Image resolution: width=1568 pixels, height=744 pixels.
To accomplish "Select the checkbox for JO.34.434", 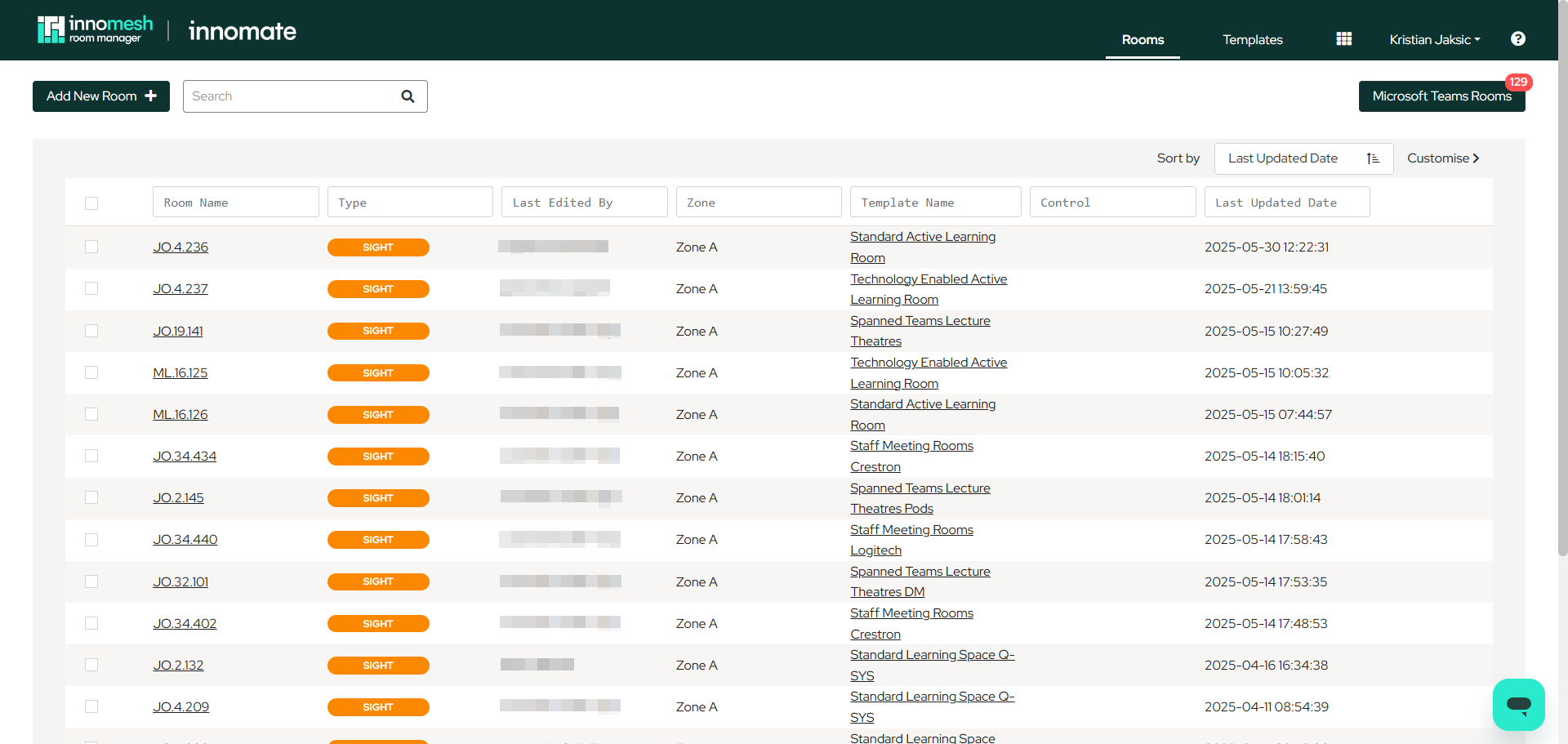I will (91, 456).
